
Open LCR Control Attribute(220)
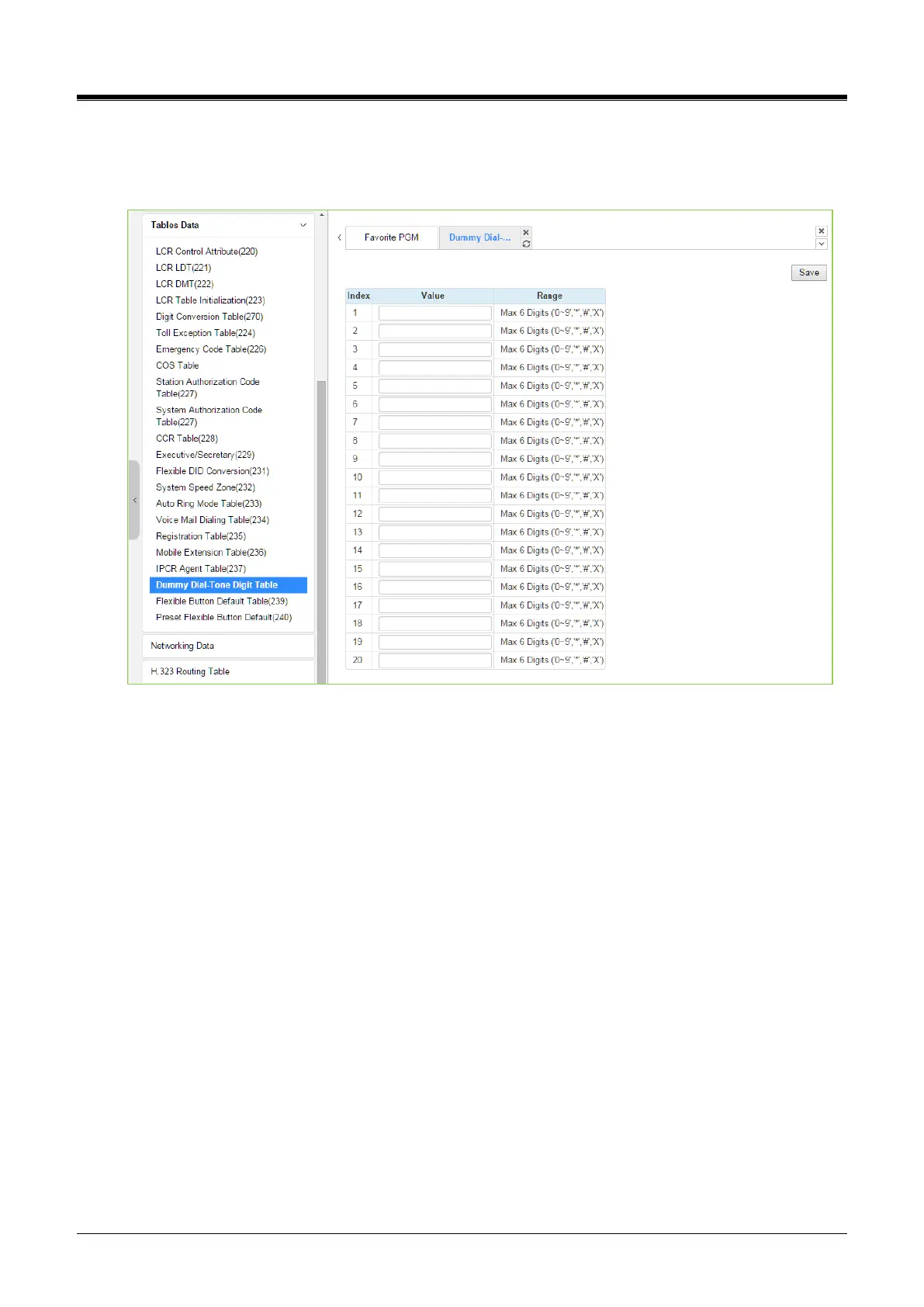coord(206,251)
